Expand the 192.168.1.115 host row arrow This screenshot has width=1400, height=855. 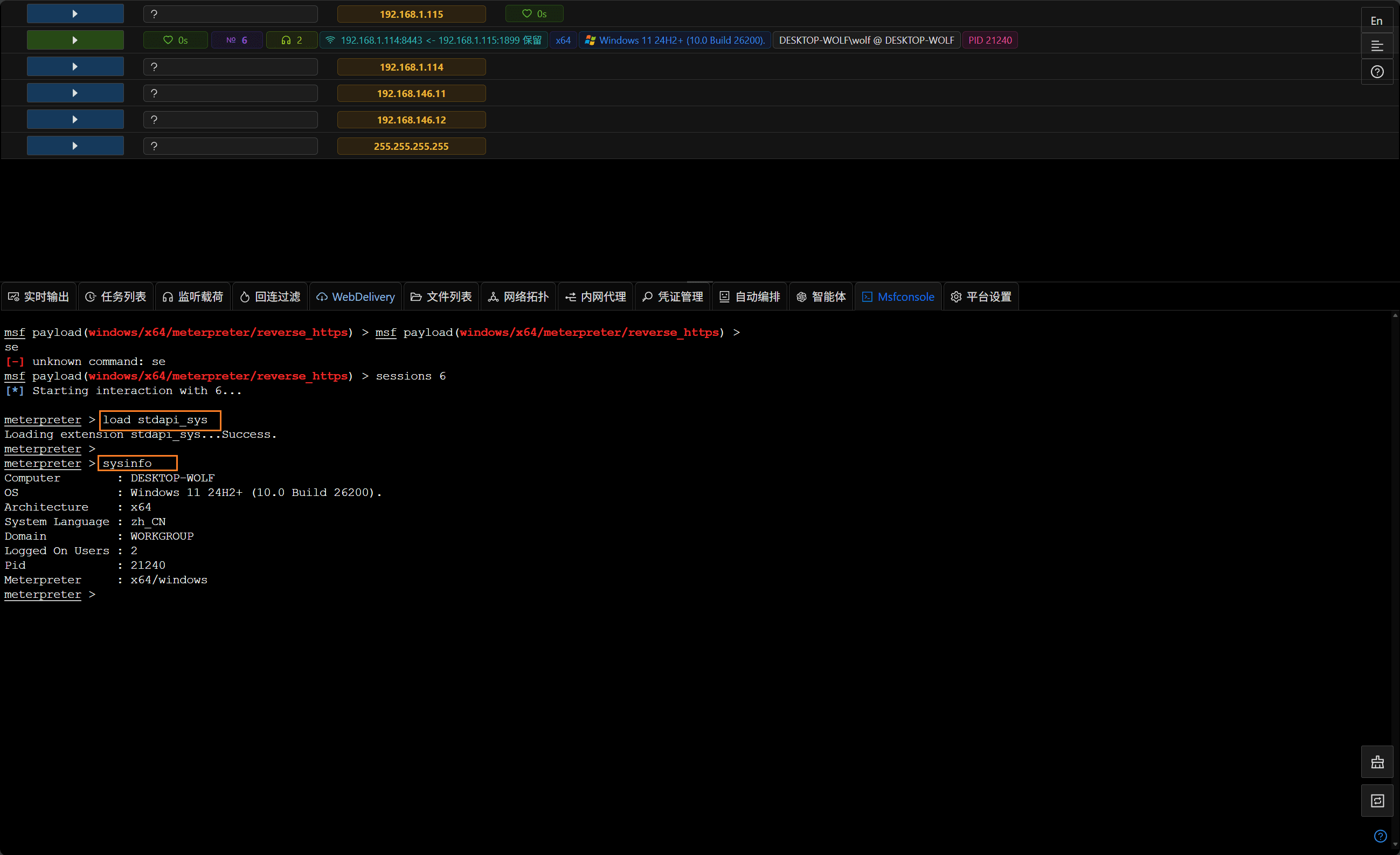coord(75,13)
